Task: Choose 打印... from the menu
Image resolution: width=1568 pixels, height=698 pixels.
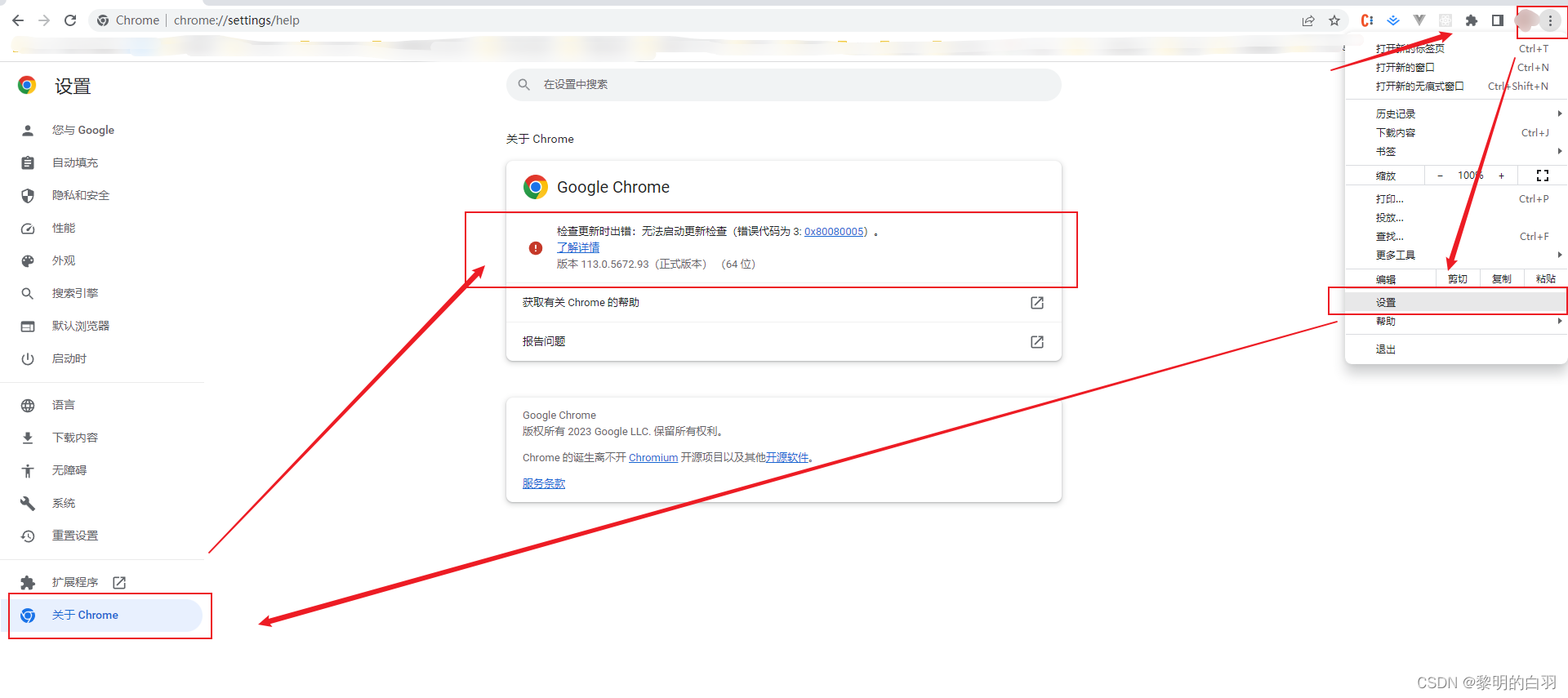Action: 1455,199
